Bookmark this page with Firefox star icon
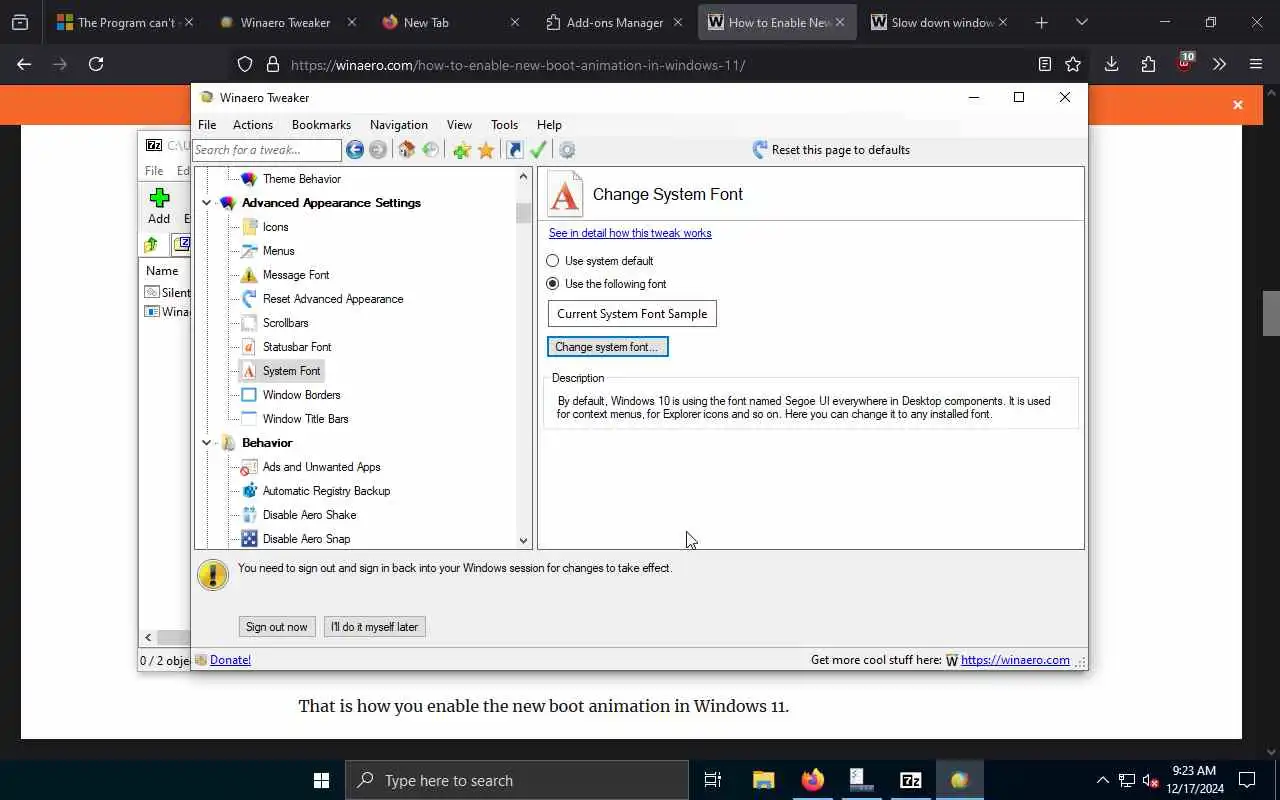This screenshot has height=800, width=1280. tap(1073, 64)
